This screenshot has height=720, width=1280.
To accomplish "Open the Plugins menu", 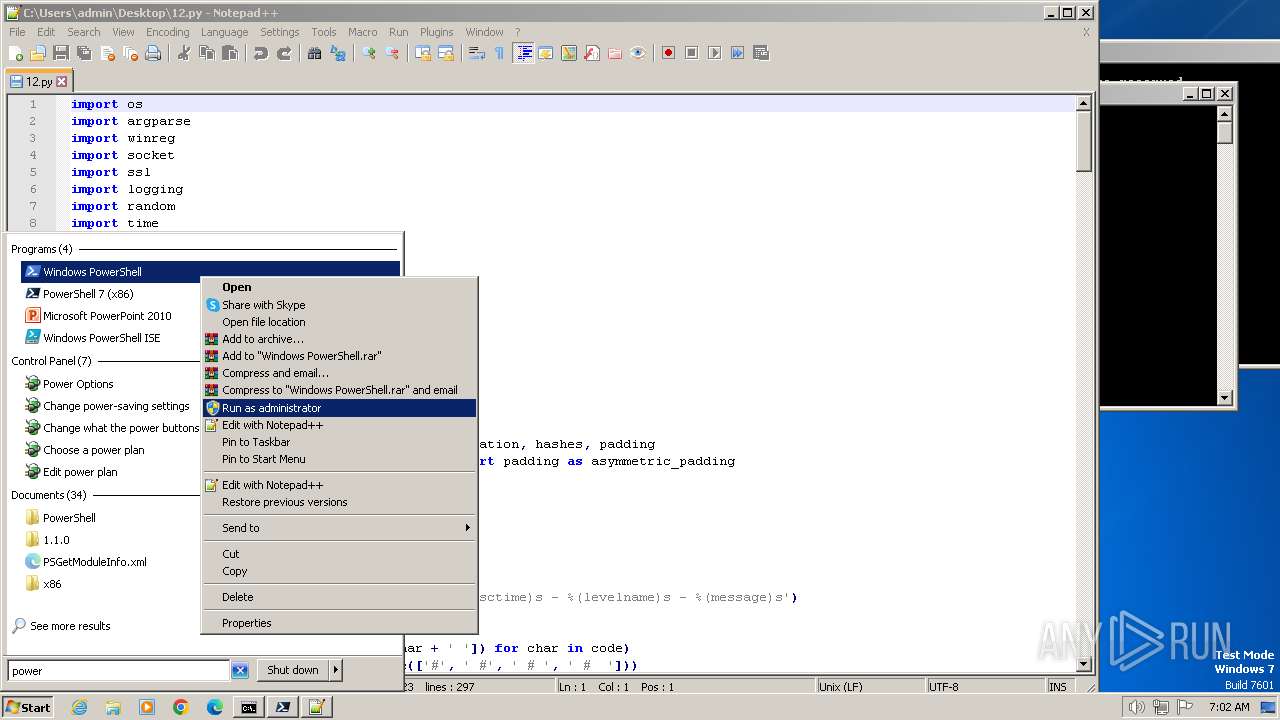I will click(x=436, y=32).
